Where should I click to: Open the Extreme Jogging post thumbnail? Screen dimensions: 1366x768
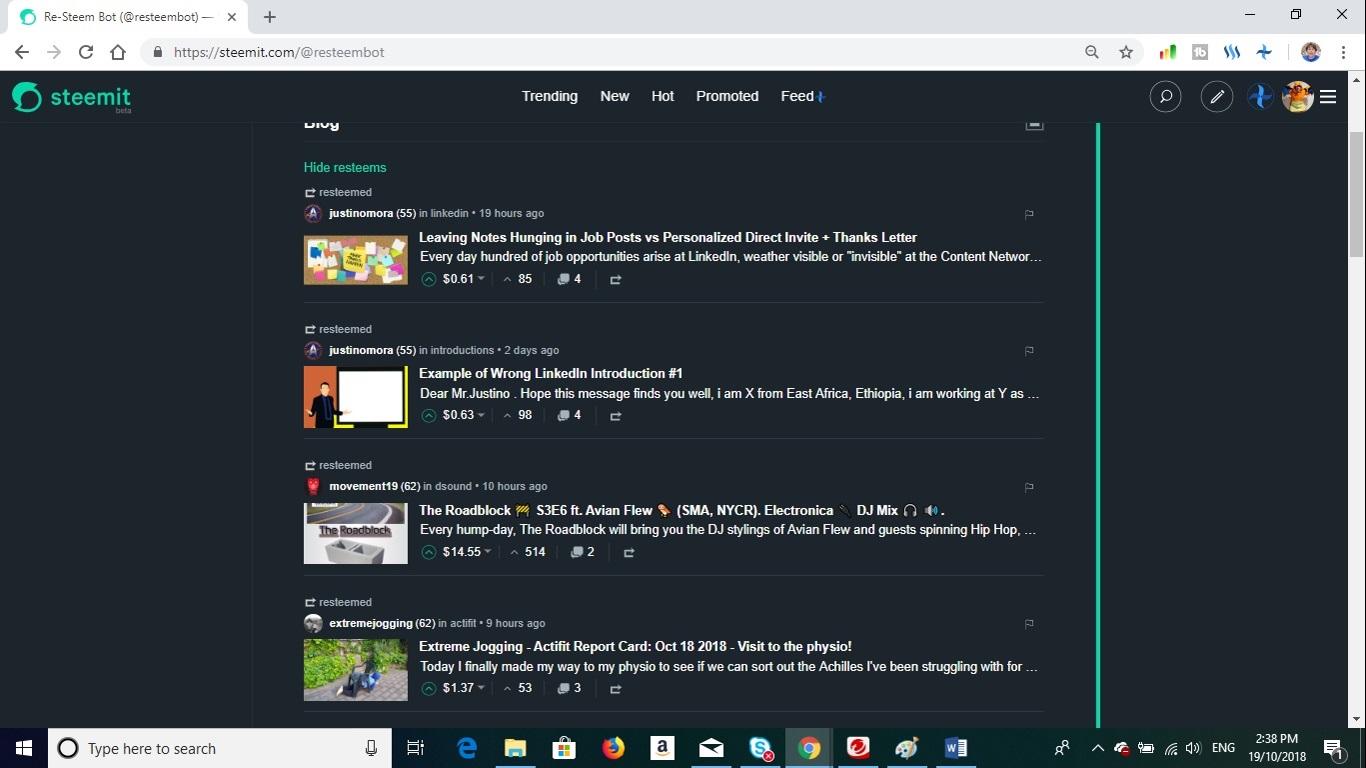tap(356, 670)
